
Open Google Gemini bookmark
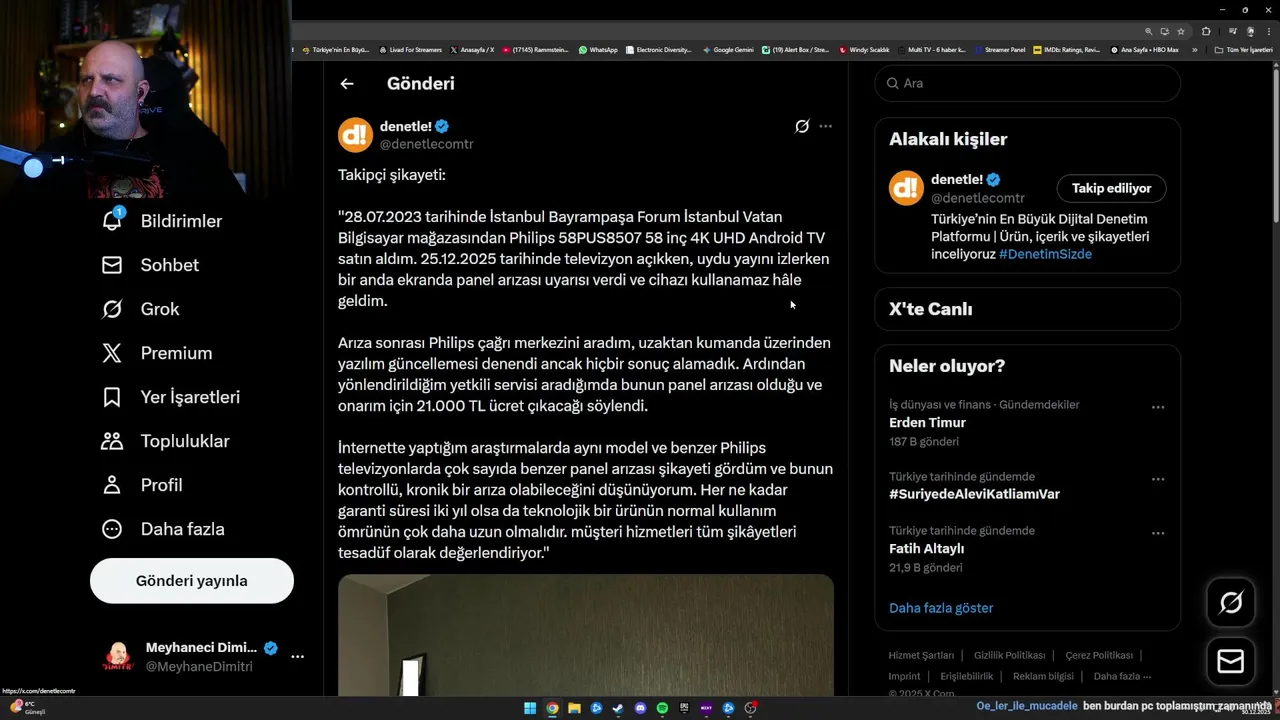click(728, 49)
